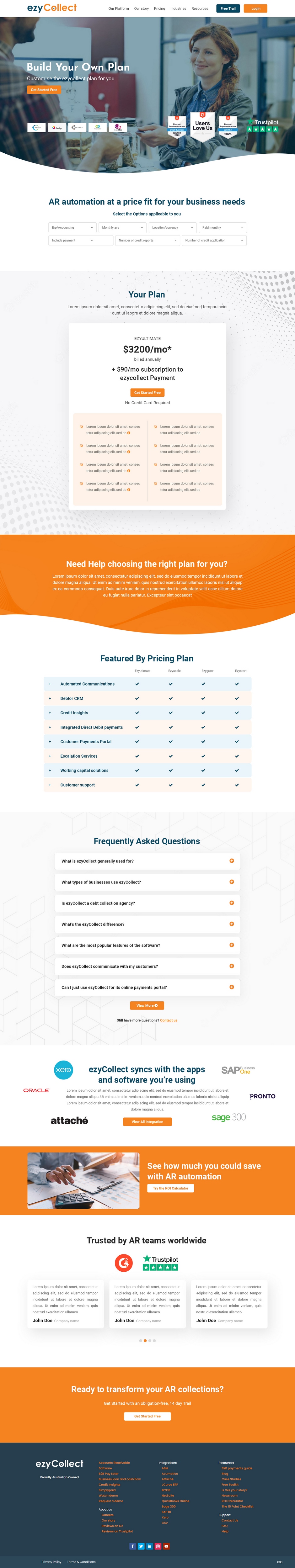The image size is (295, 1568).
Task: Click the G2 logo above the testimonials
Action: (124, 1263)
